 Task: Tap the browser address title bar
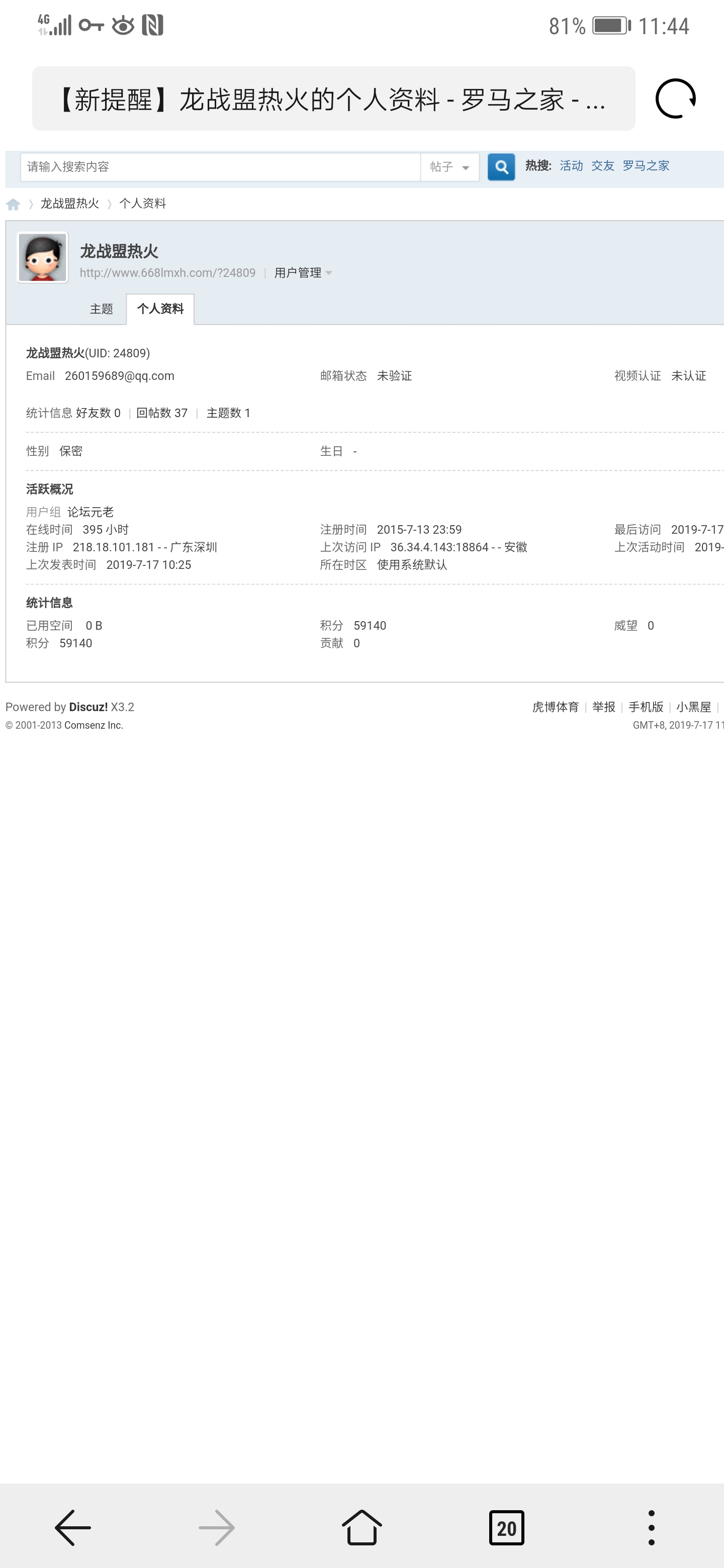pos(334,99)
